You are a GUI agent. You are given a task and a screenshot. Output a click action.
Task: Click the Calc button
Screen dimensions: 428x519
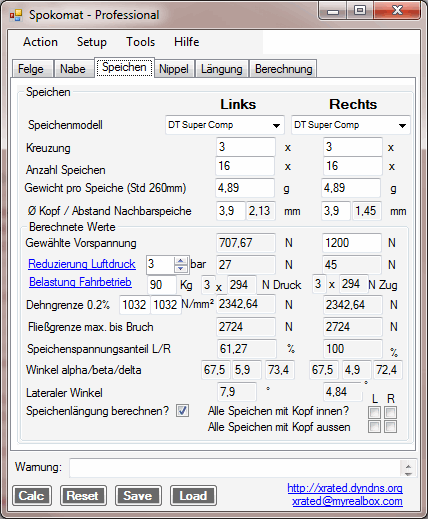pyautogui.click(x=32, y=496)
